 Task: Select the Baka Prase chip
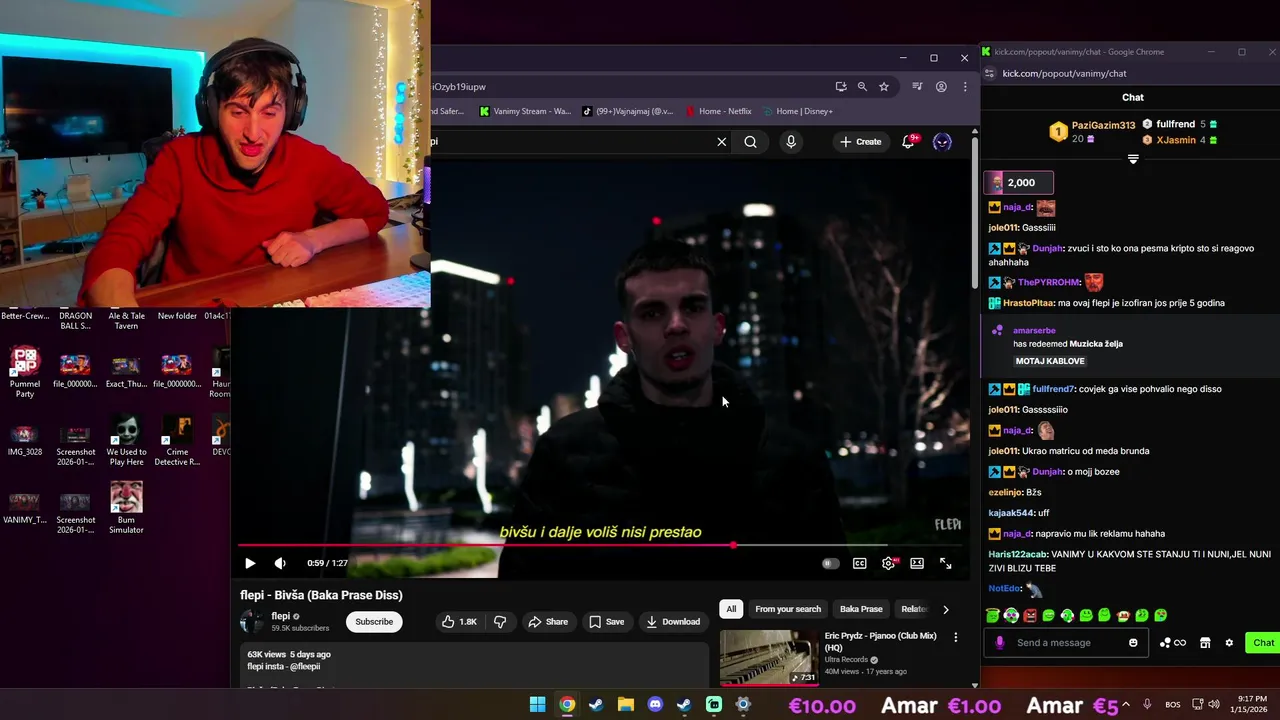click(861, 609)
